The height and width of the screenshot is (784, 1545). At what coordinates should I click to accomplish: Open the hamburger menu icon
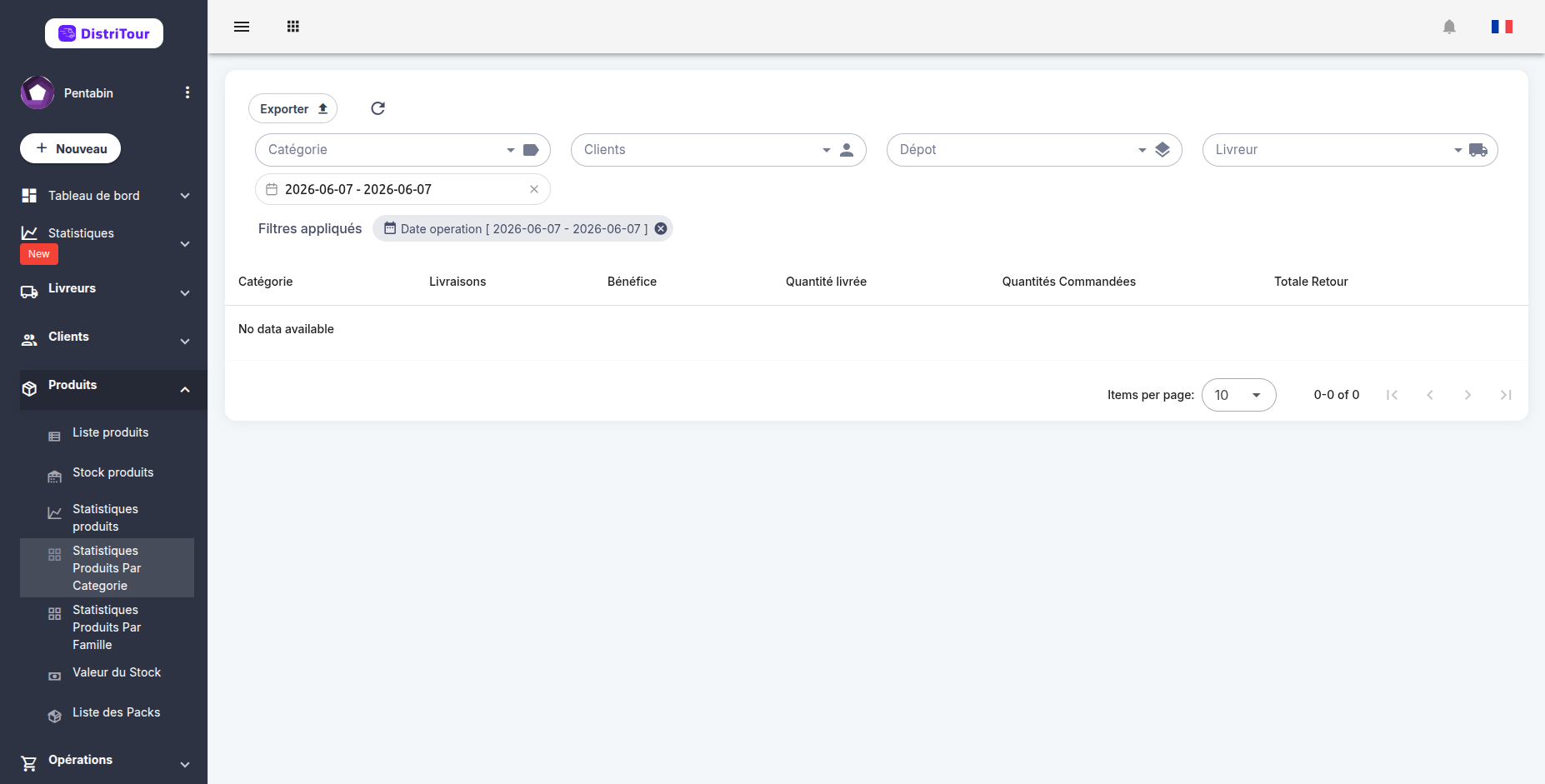[x=242, y=27]
